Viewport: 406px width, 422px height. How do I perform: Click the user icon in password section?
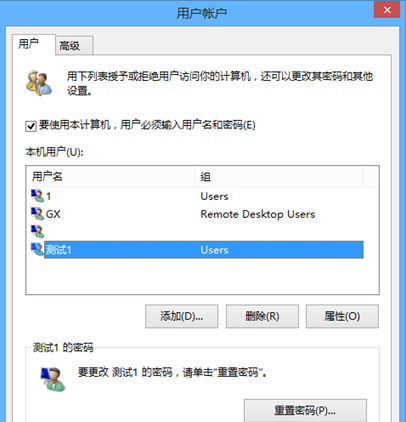(x=53, y=379)
